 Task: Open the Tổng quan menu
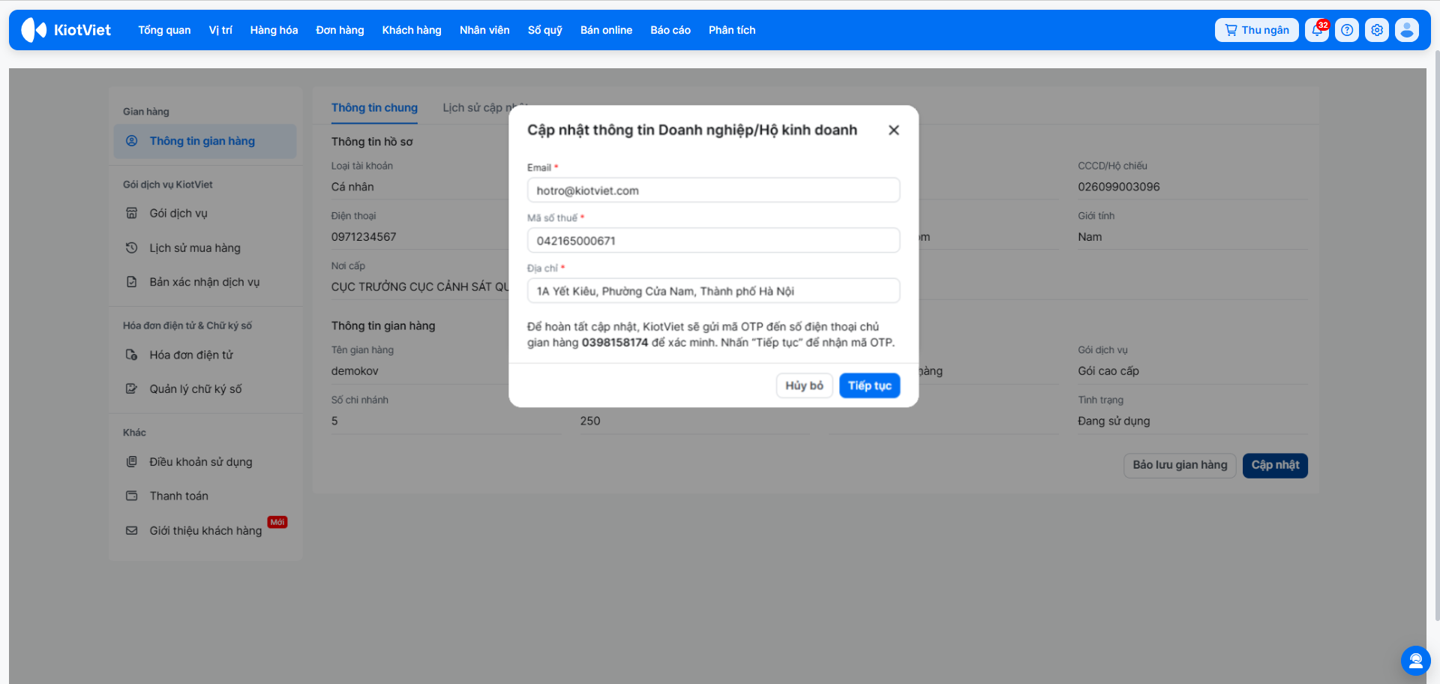pos(164,30)
